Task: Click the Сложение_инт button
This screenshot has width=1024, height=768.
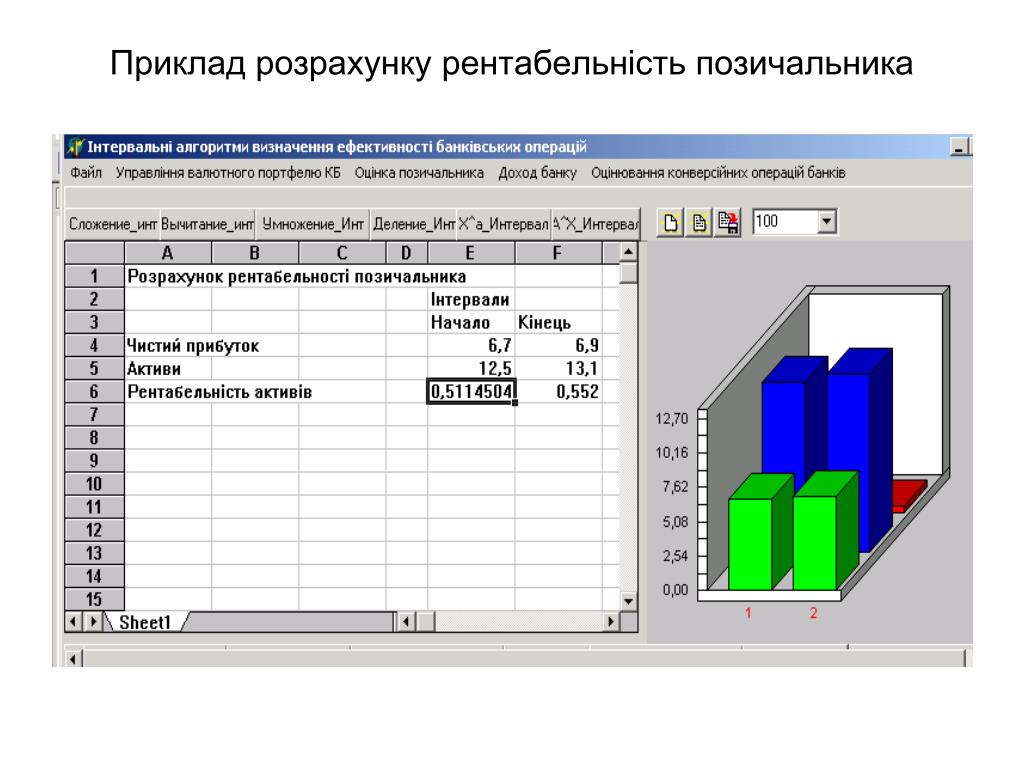Action: [x=112, y=224]
